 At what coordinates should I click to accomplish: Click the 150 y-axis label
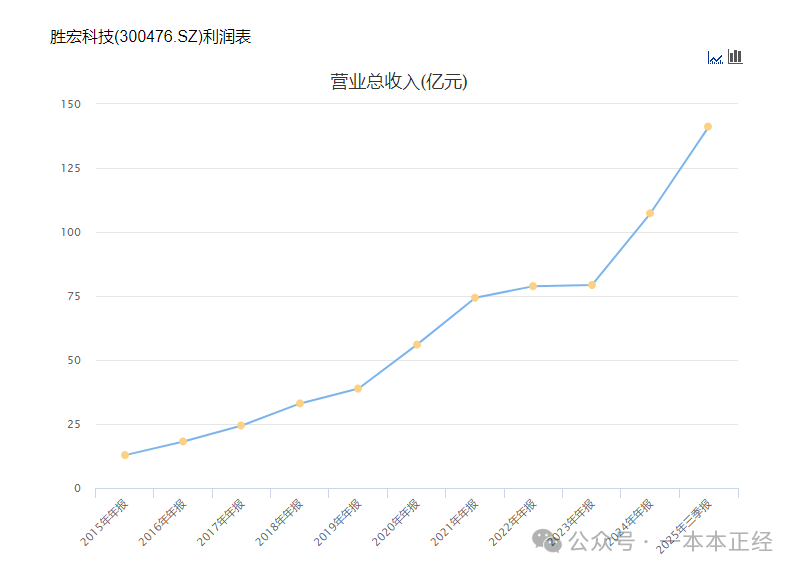tap(71, 104)
